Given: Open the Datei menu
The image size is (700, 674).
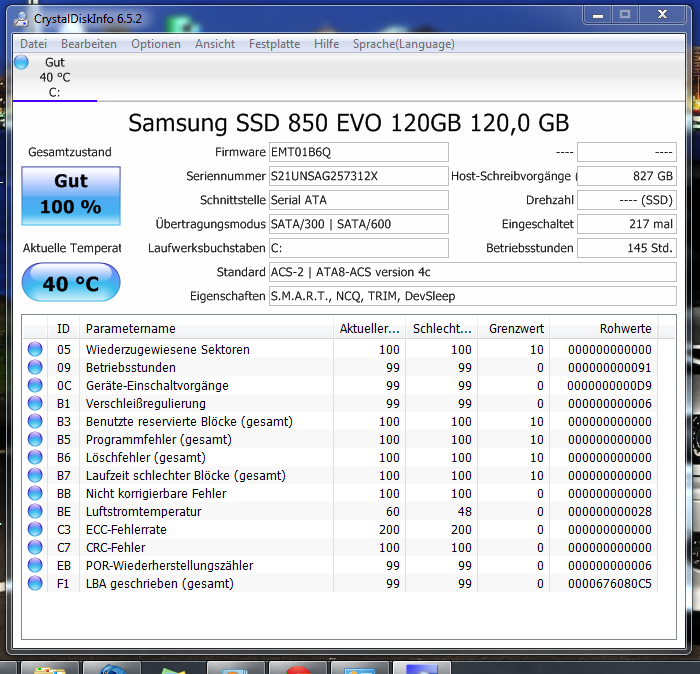Looking at the screenshot, I should click(33, 44).
